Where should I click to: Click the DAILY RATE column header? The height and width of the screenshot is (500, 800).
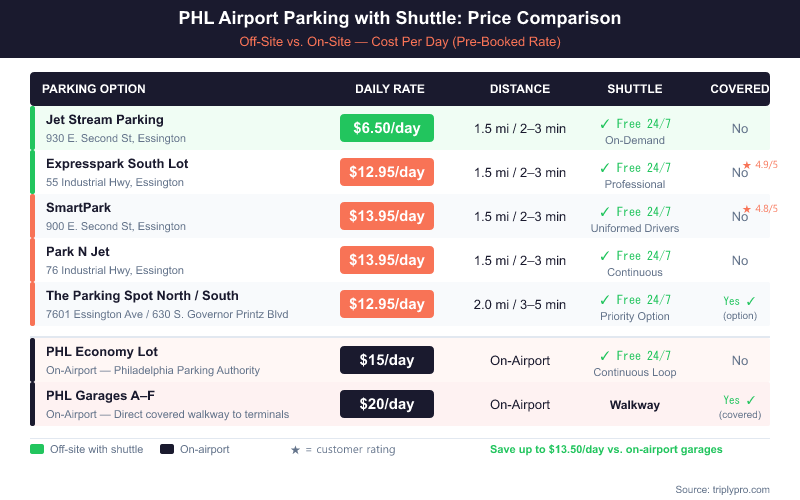(390, 89)
